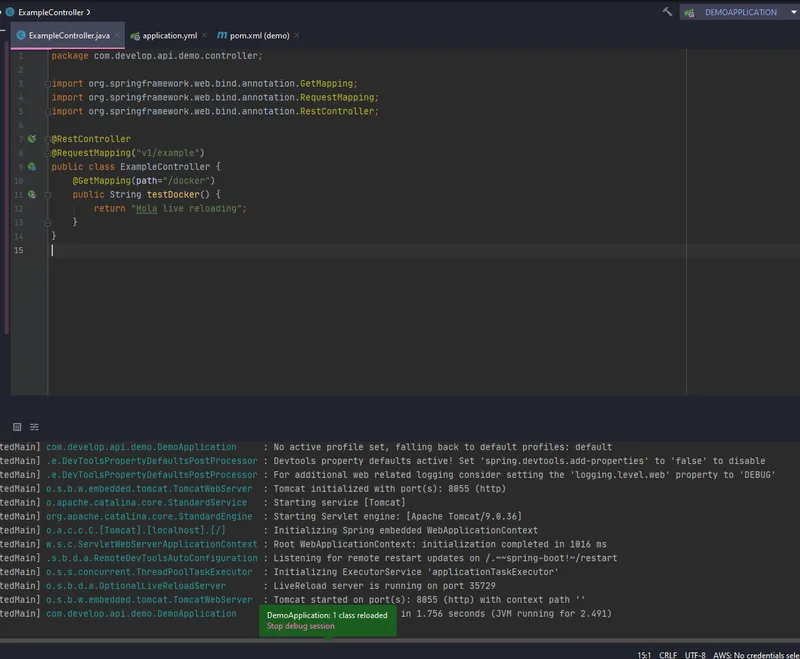Click 'Initializing Spring embedded WebApplicationContext' log message
This screenshot has width=800, height=659.
pos(406,530)
